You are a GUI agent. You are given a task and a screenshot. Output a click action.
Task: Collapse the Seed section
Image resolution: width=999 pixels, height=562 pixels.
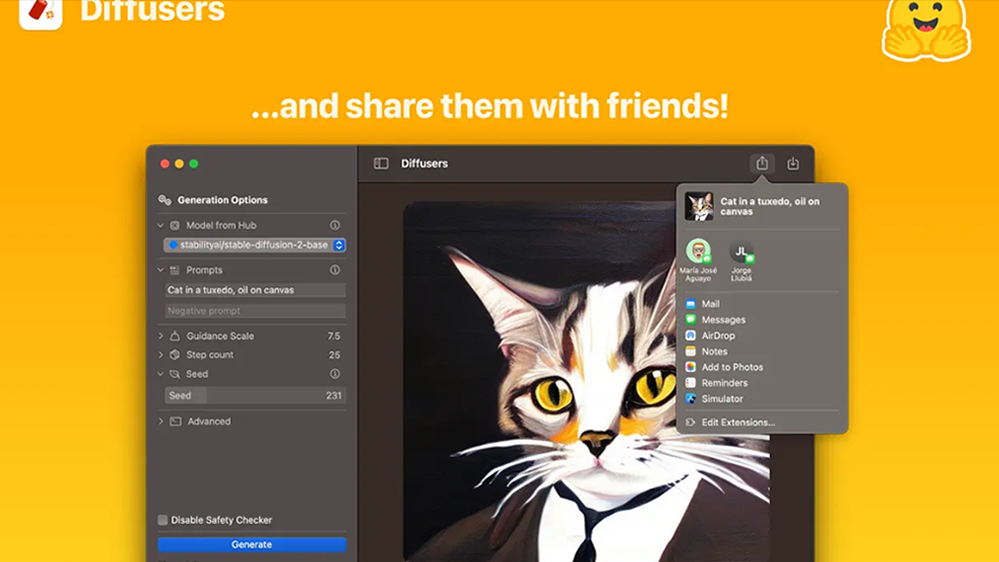coord(161,374)
